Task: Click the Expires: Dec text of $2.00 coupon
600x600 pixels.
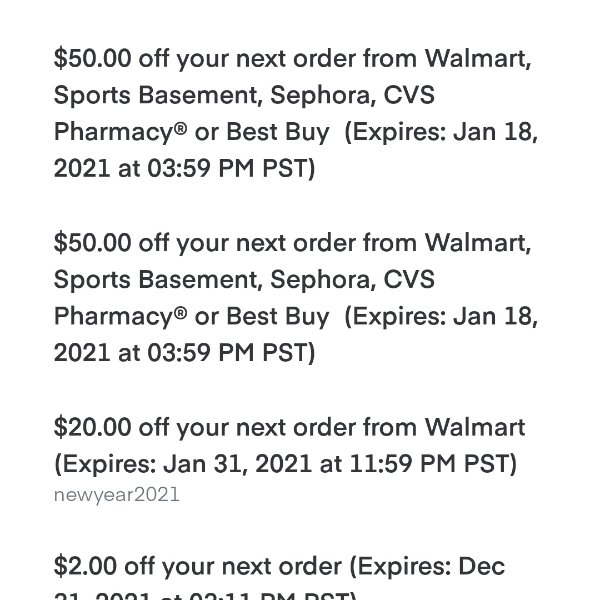Action: pyautogui.click(x=427, y=567)
